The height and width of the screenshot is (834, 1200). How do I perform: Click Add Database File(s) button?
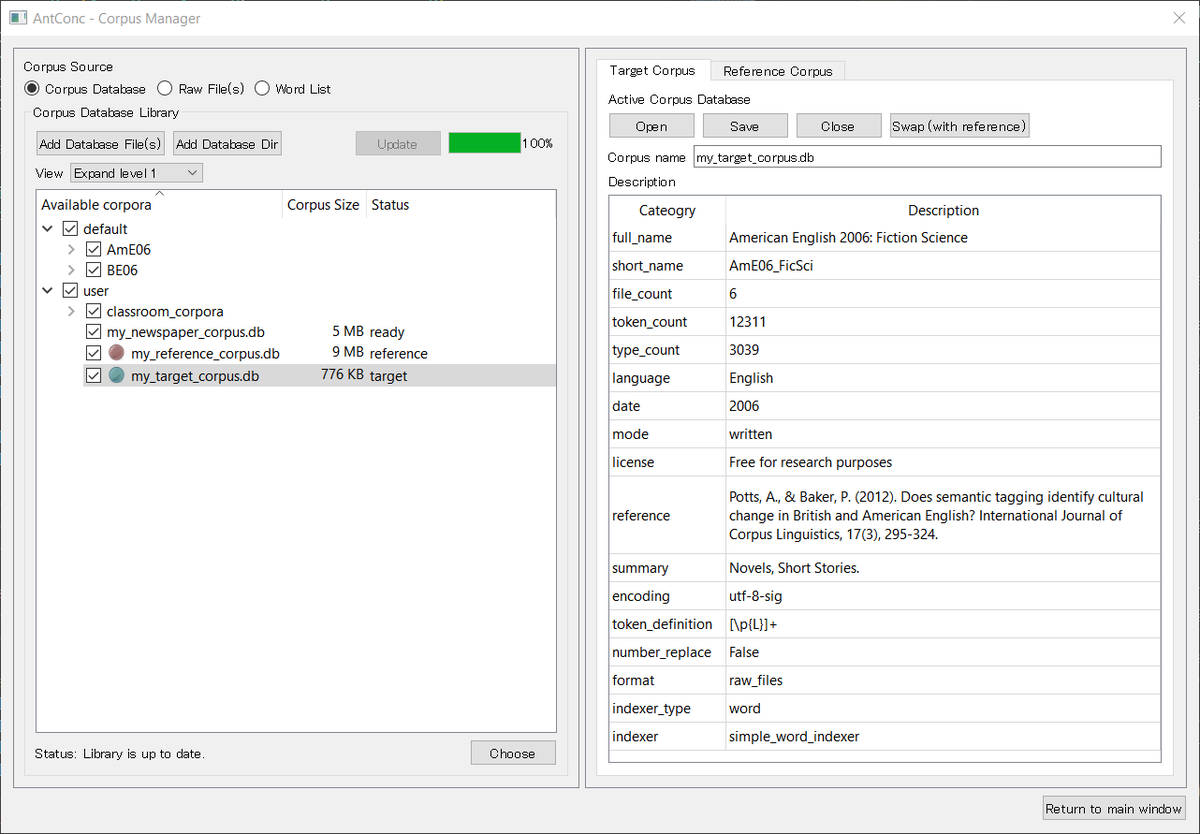pyautogui.click(x=101, y=144)
